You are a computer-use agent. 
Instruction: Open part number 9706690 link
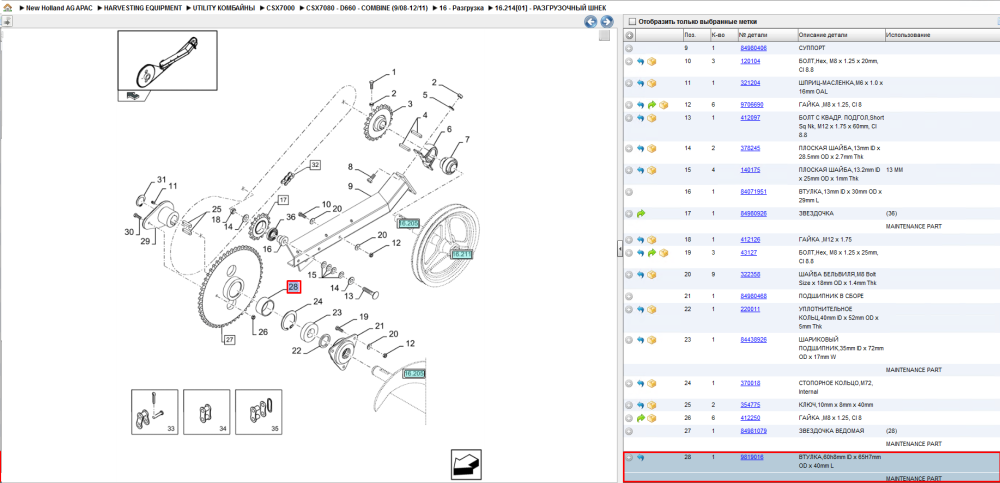(752, 105)
